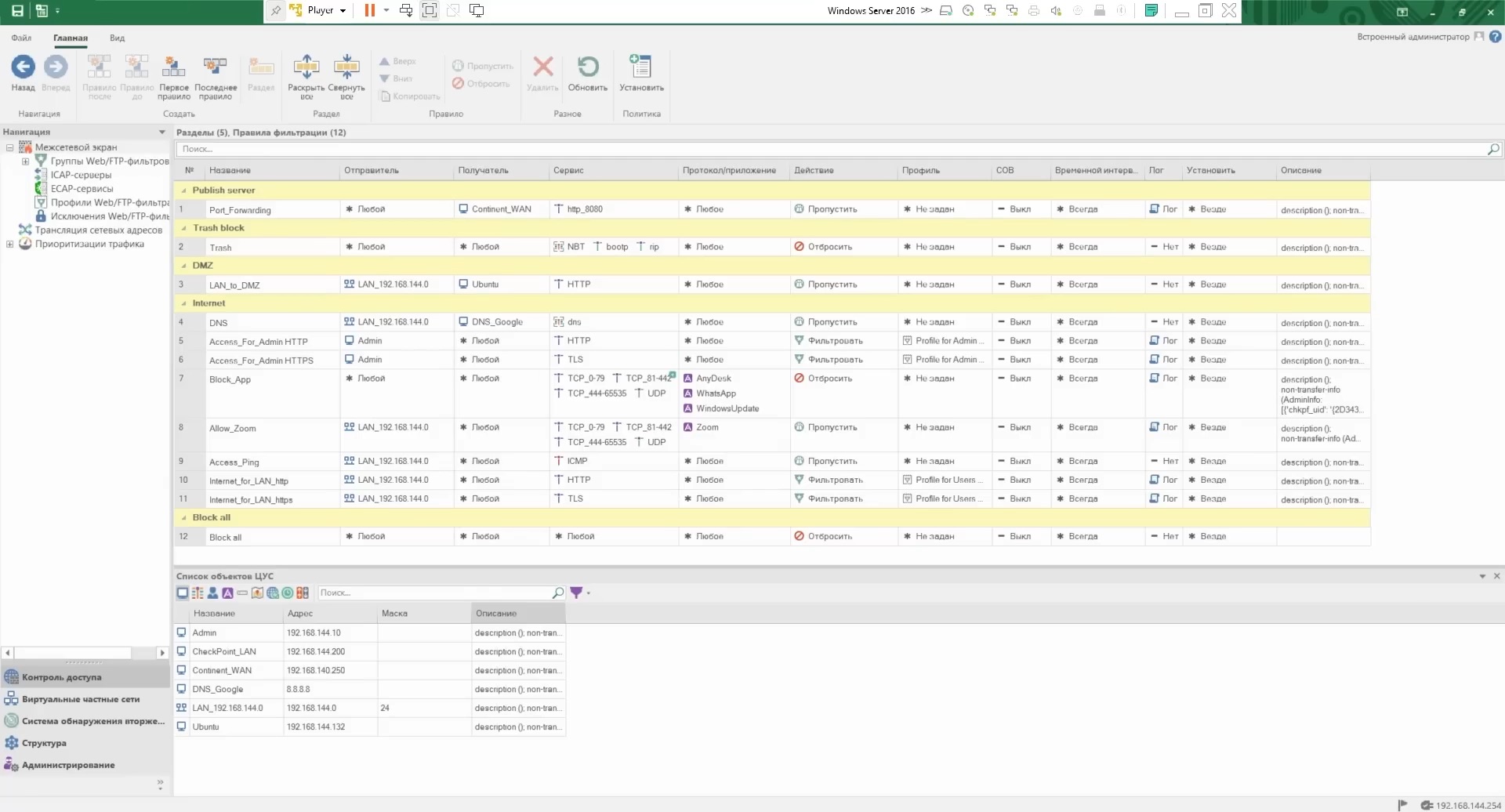Click the Установить policy install icon

point(640,68)
